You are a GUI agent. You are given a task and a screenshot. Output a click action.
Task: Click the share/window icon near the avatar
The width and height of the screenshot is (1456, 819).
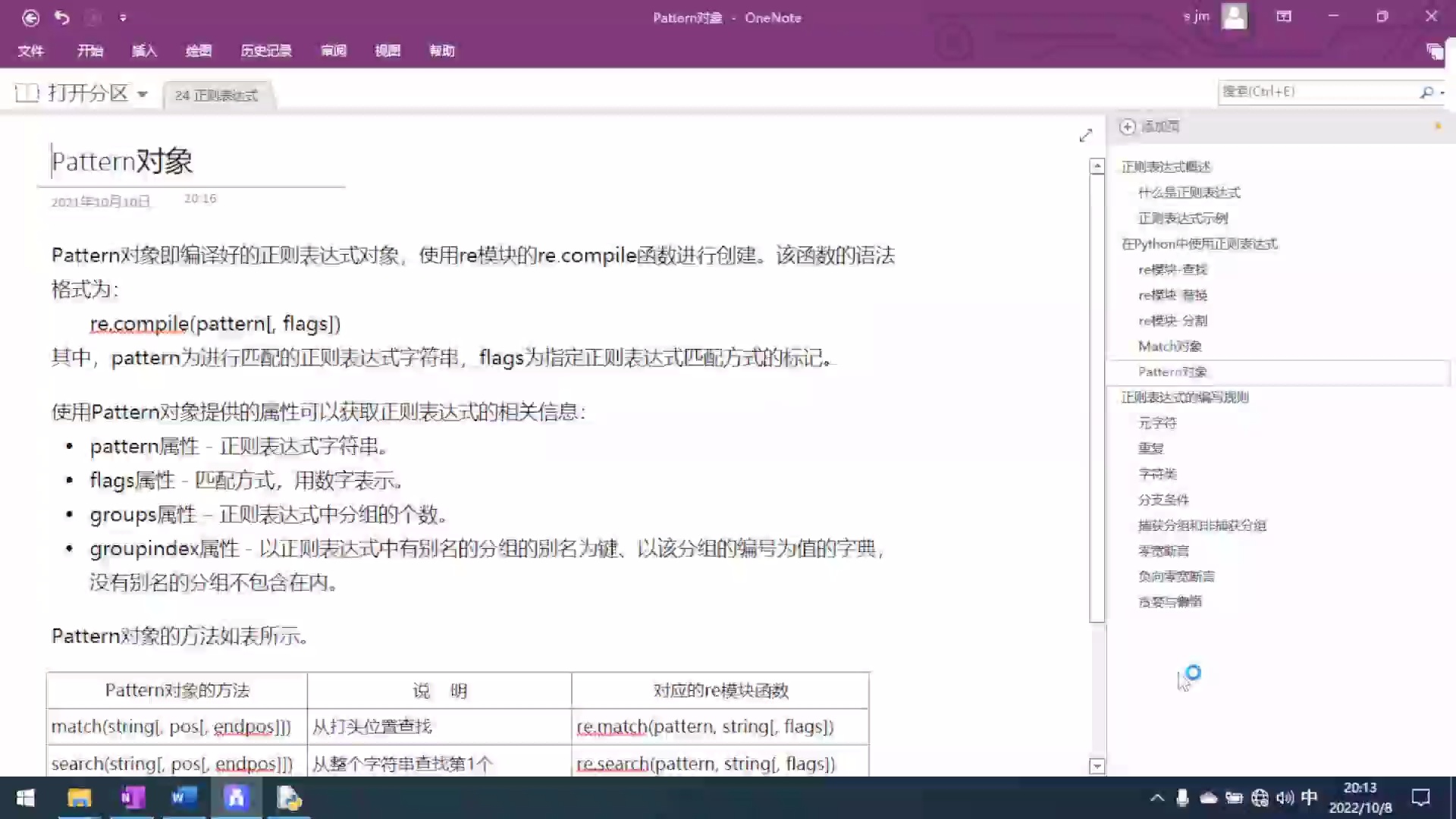(1284, 17)
